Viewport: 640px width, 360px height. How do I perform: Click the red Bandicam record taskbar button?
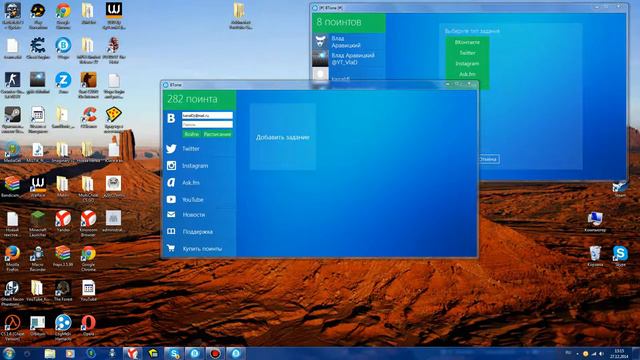[215, 353]
